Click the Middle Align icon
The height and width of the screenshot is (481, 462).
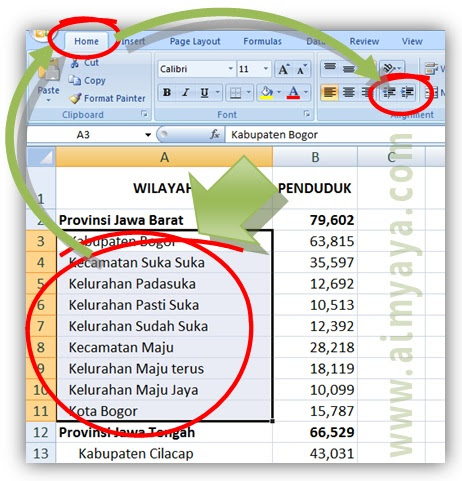tap(349, 68)
